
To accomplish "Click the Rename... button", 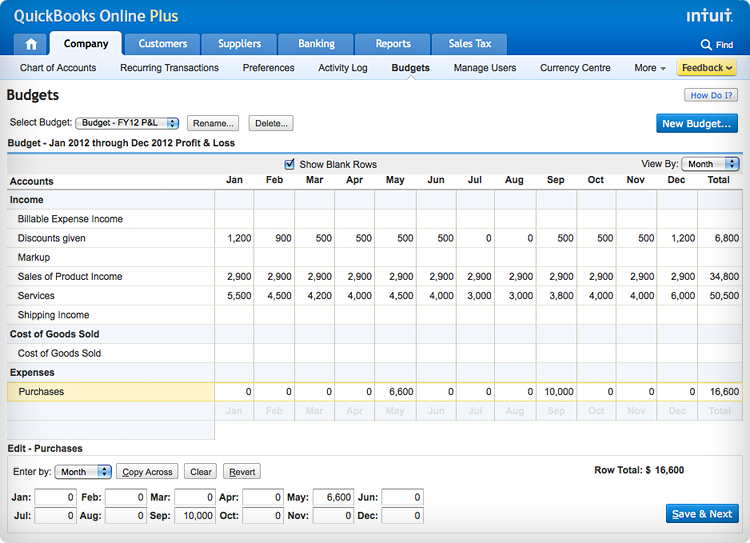I will 213,123.
